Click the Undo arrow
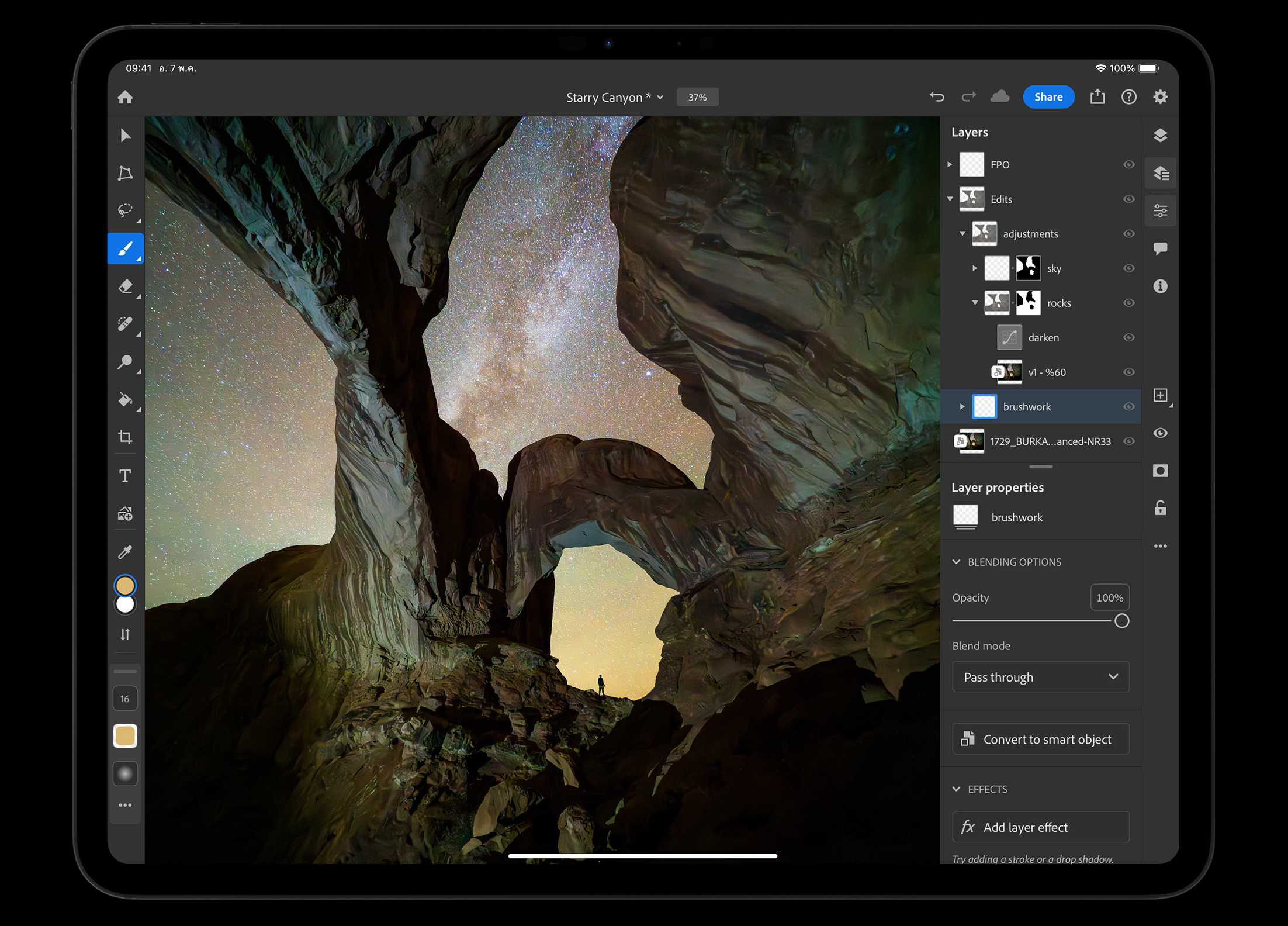Image resolution: width=1288 pixels, height=926 pixels. point(937,97)
